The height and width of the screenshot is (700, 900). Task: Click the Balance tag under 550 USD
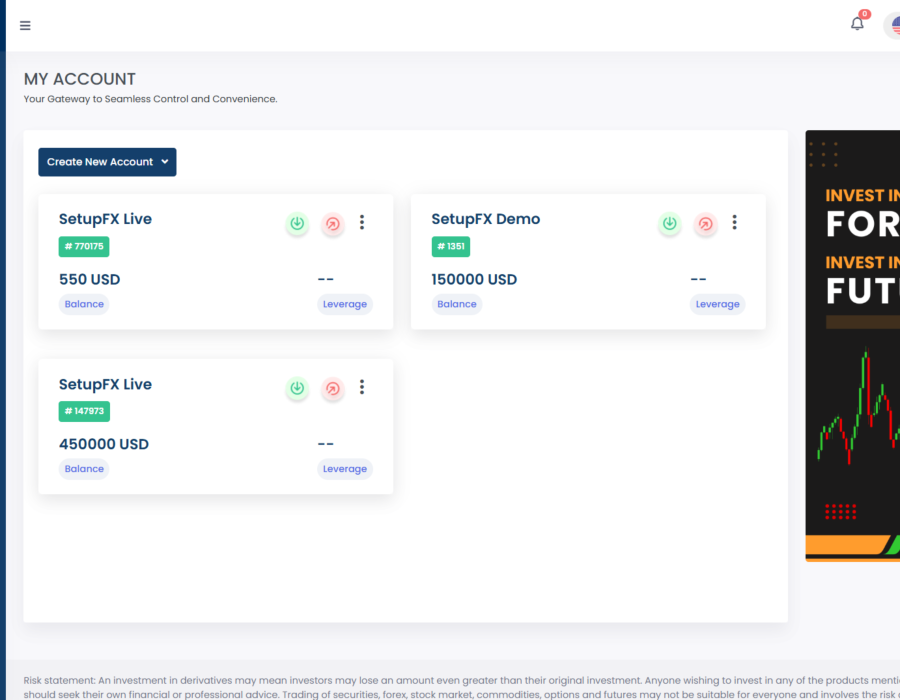coord(84,304)
